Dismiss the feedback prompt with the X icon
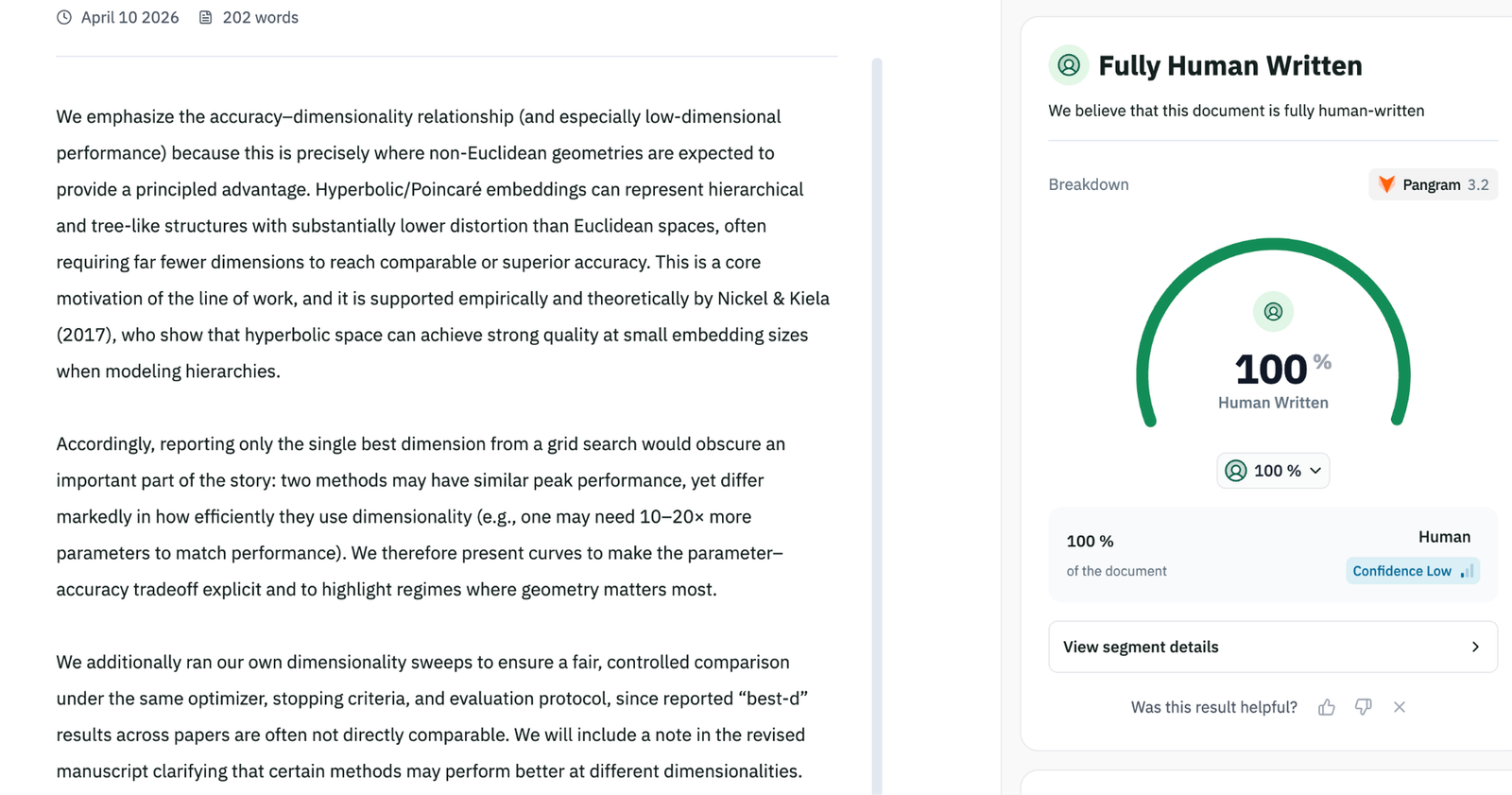The width and height of the screenshot is (1512, 795). 1400,707
